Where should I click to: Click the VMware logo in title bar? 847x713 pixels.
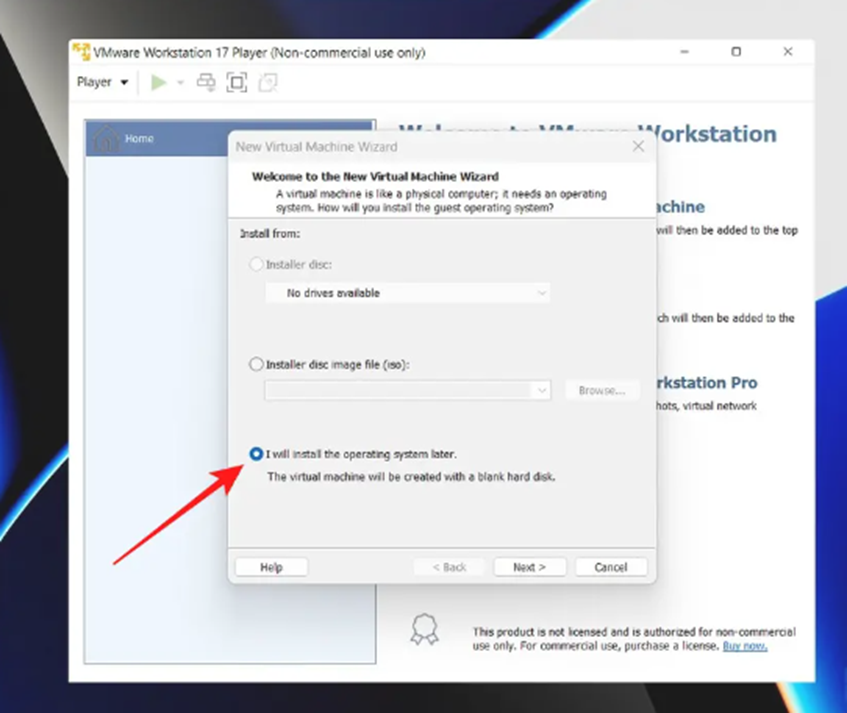pos(82,52)
